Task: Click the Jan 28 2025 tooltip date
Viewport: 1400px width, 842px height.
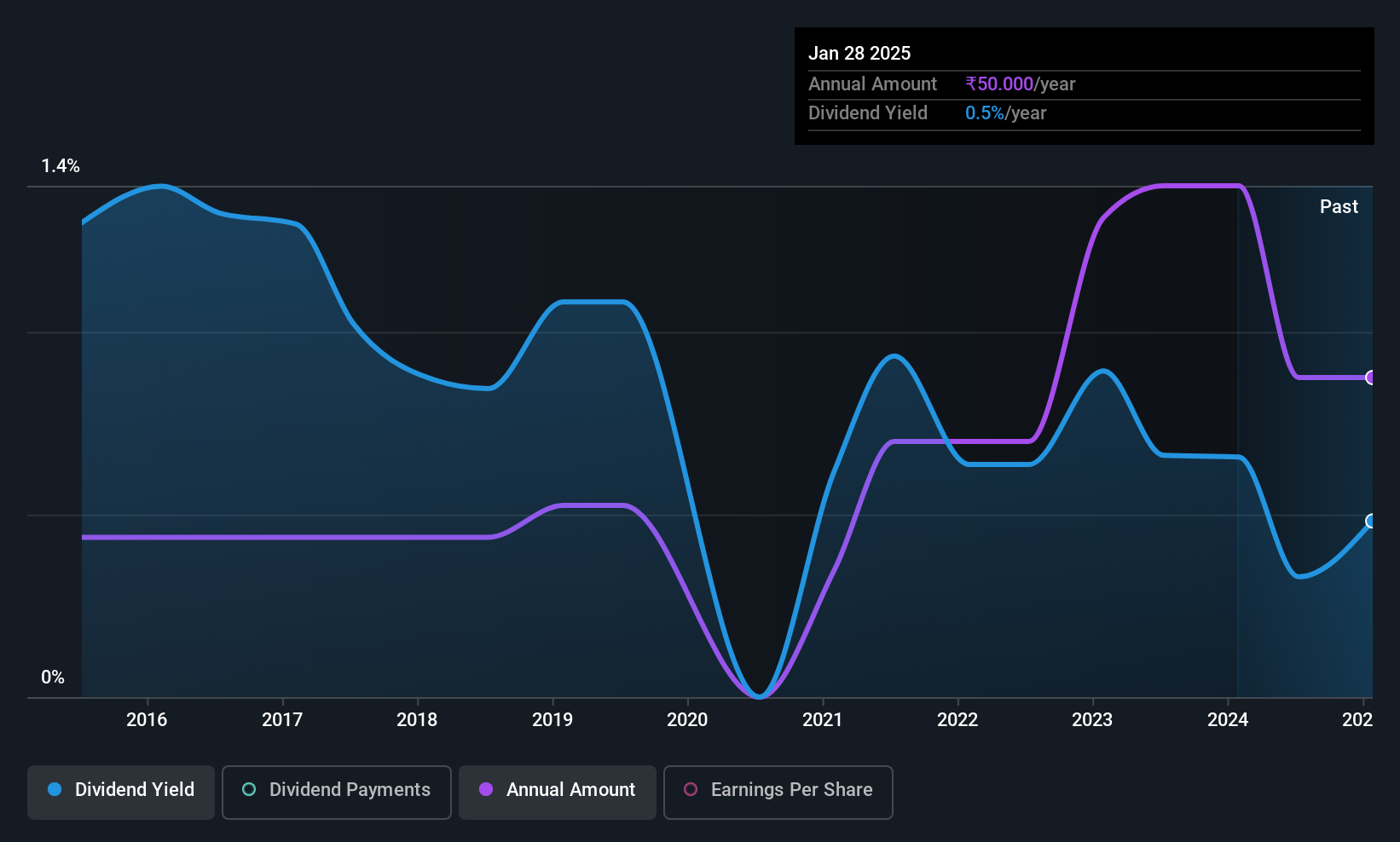Action: (x=859, y=53)
